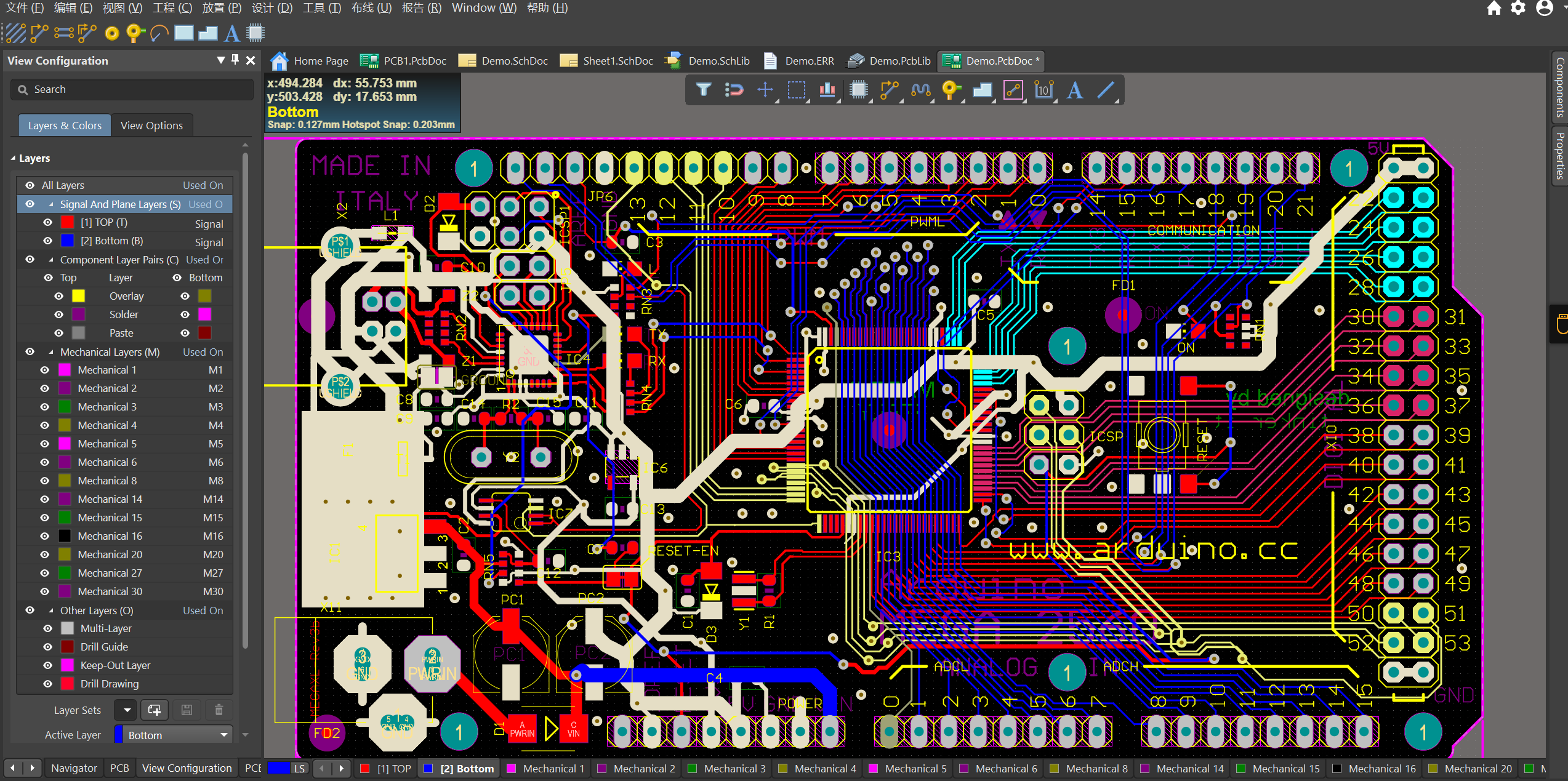Hide the [2] Bottom signal layer
The height and width of the screenshot is (781, 1568).
click(48, 241)
